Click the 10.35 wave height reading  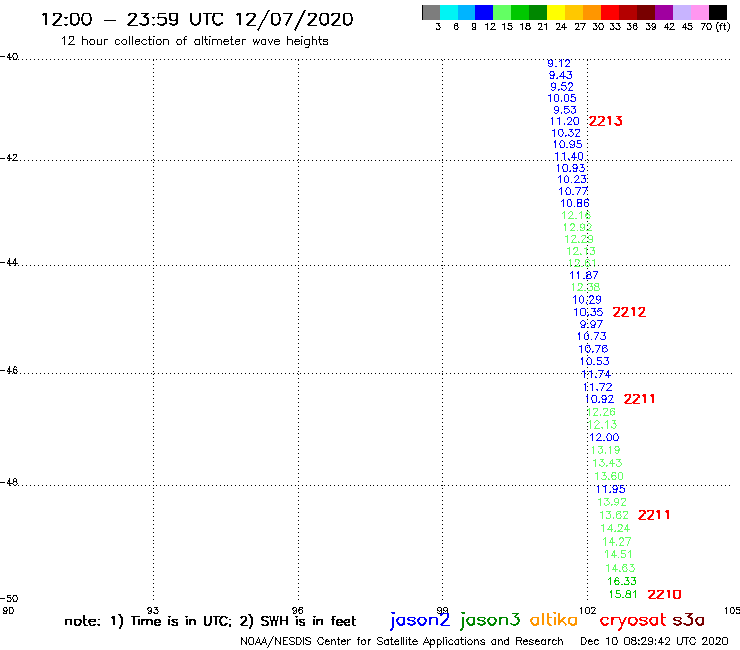[588, 312]
